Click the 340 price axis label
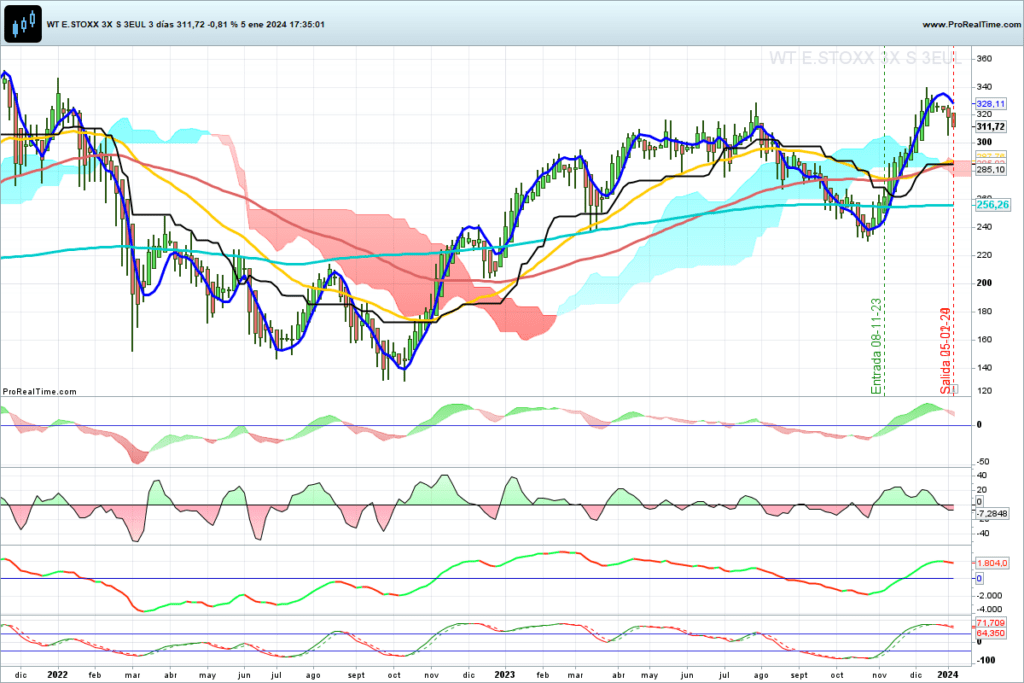Image resolution: width=1024 pixels, height=683 pixels. point(984,87)
